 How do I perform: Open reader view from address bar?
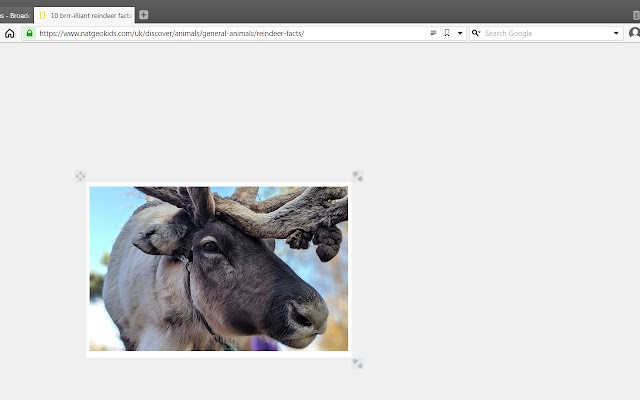click(433, 33)
